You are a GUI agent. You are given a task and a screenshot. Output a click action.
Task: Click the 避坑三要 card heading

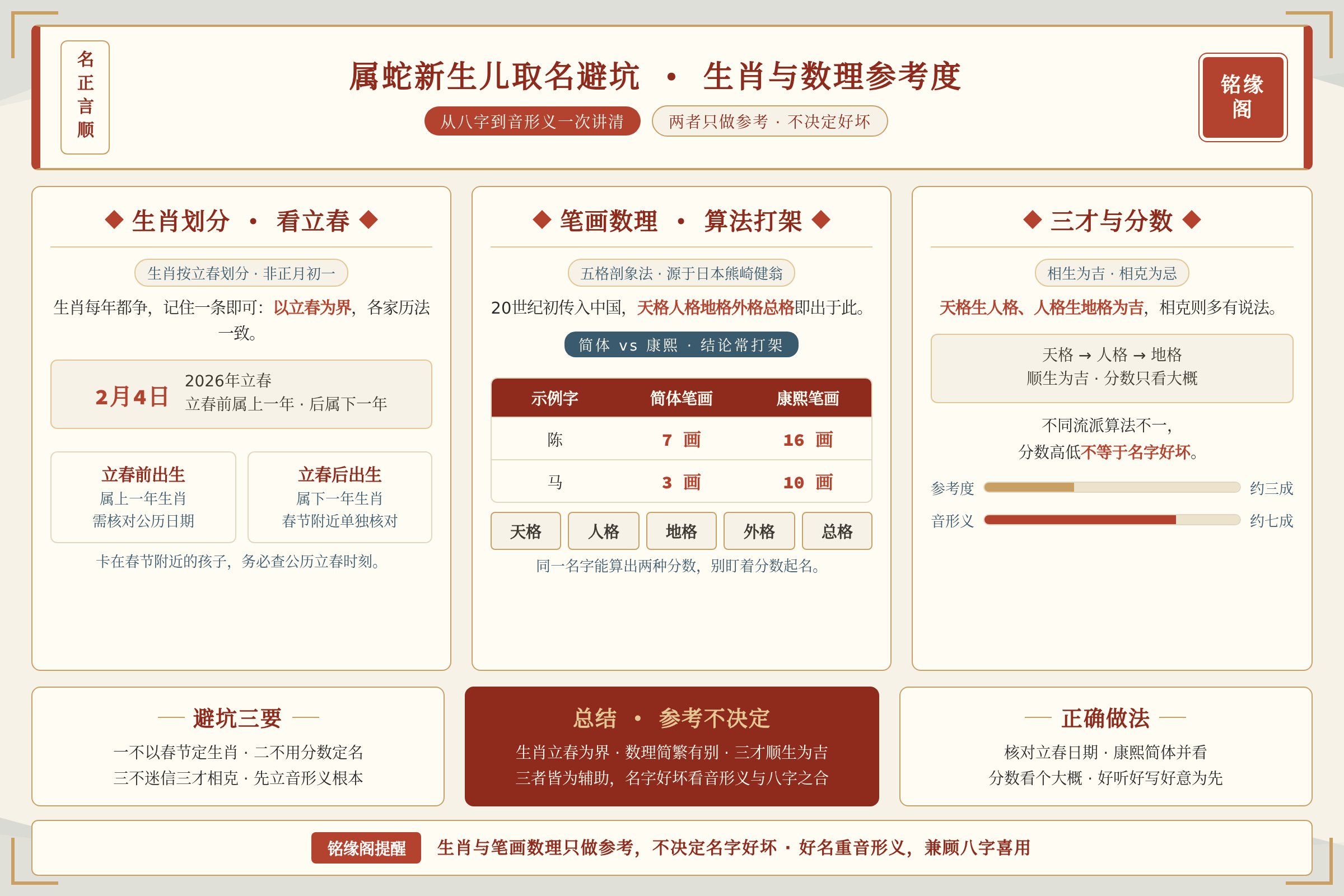237,718
